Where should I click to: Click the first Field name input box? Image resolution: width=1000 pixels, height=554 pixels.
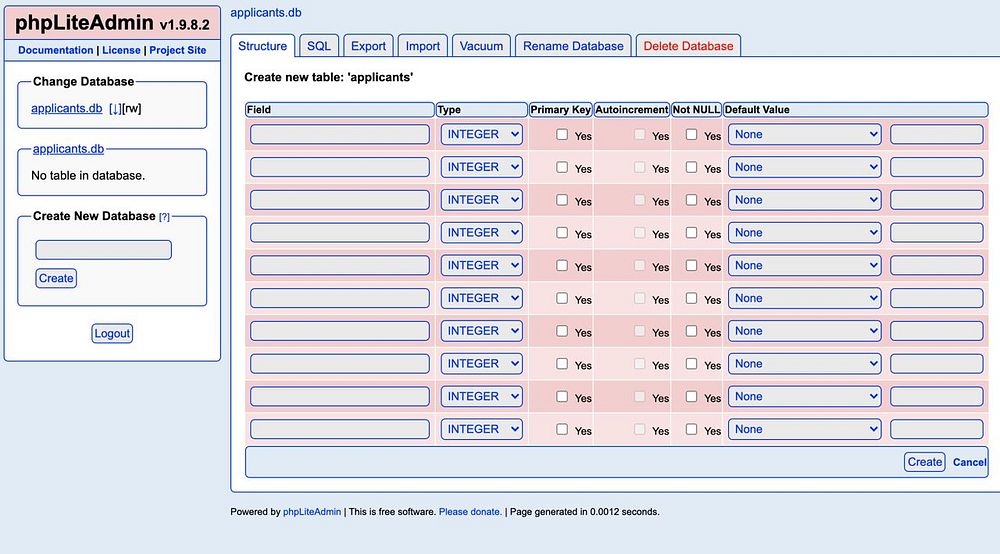340,134
